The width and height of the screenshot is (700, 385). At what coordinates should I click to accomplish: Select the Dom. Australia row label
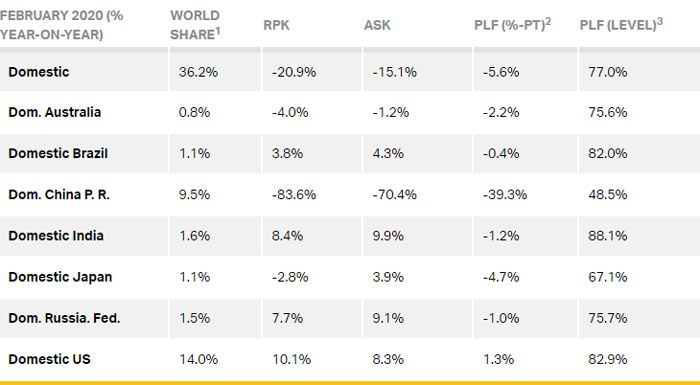54,112
